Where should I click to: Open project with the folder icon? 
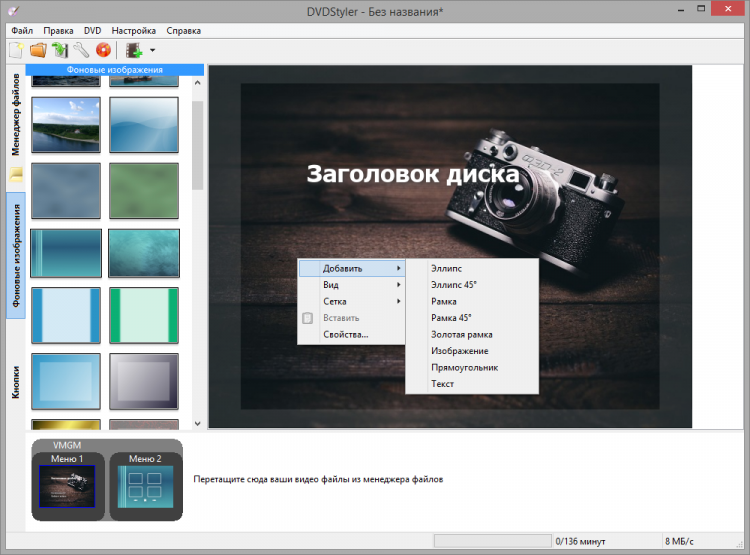[38, 49]
